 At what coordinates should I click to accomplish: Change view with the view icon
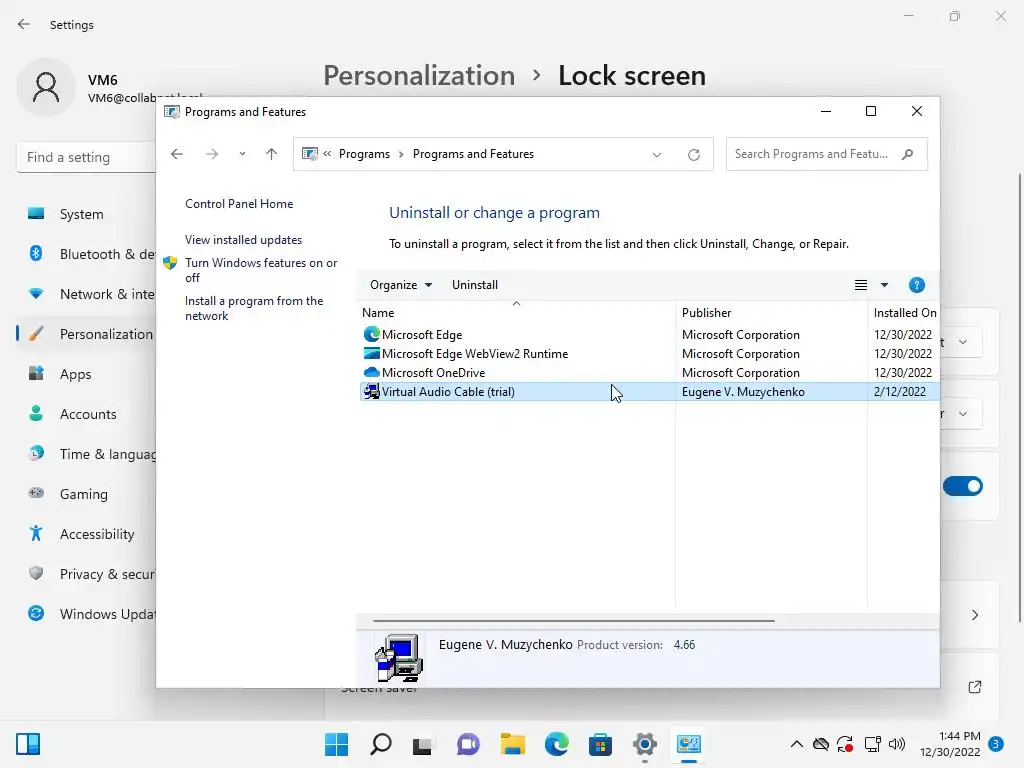pyautogui.click(x=861, y=285)
